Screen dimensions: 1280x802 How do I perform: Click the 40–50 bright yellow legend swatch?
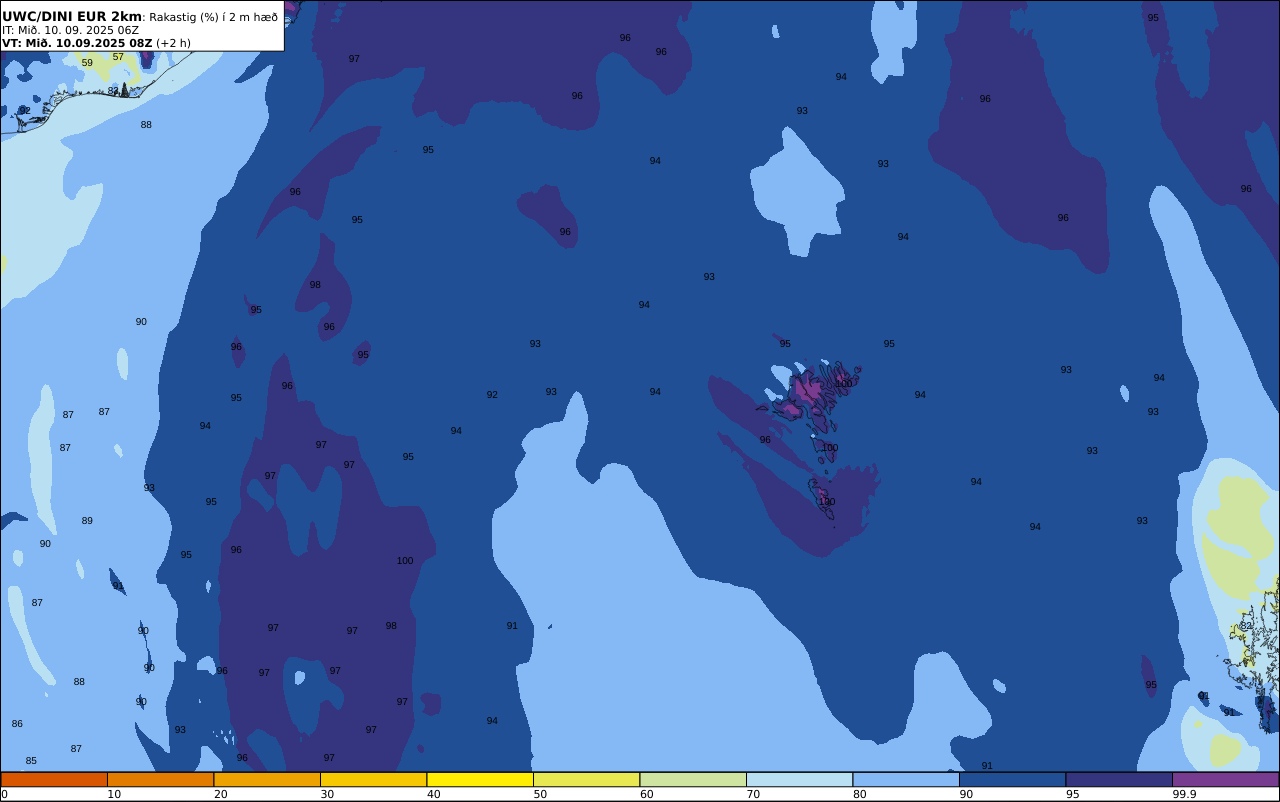480,779
